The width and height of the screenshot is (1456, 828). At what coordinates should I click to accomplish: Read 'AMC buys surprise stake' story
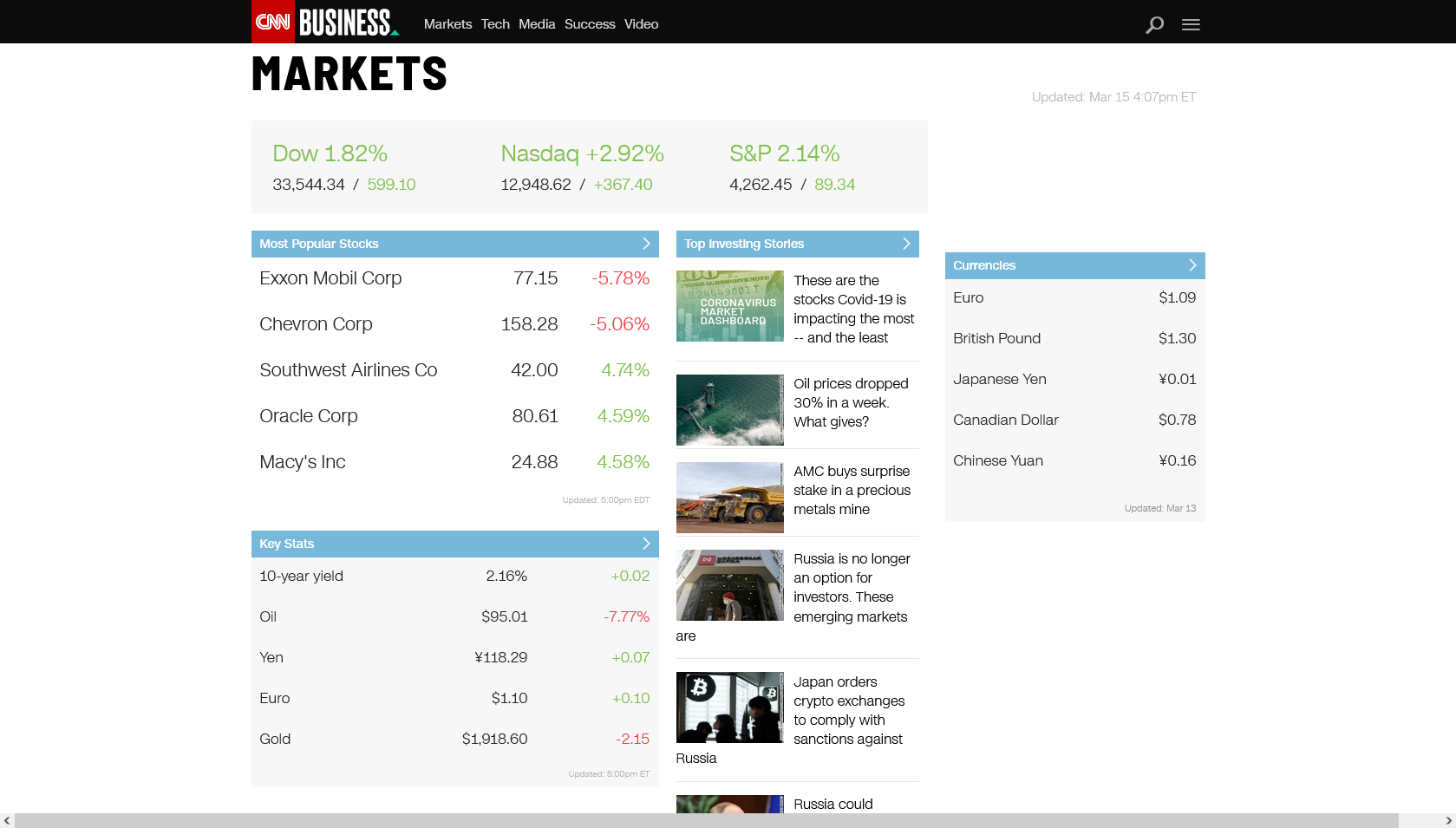tap(852, 490)
